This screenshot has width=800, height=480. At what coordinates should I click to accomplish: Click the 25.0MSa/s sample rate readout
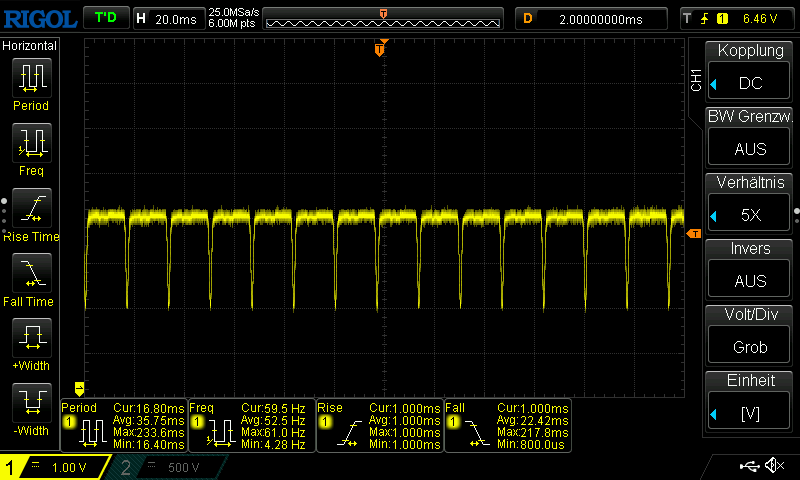click(234, 12)
